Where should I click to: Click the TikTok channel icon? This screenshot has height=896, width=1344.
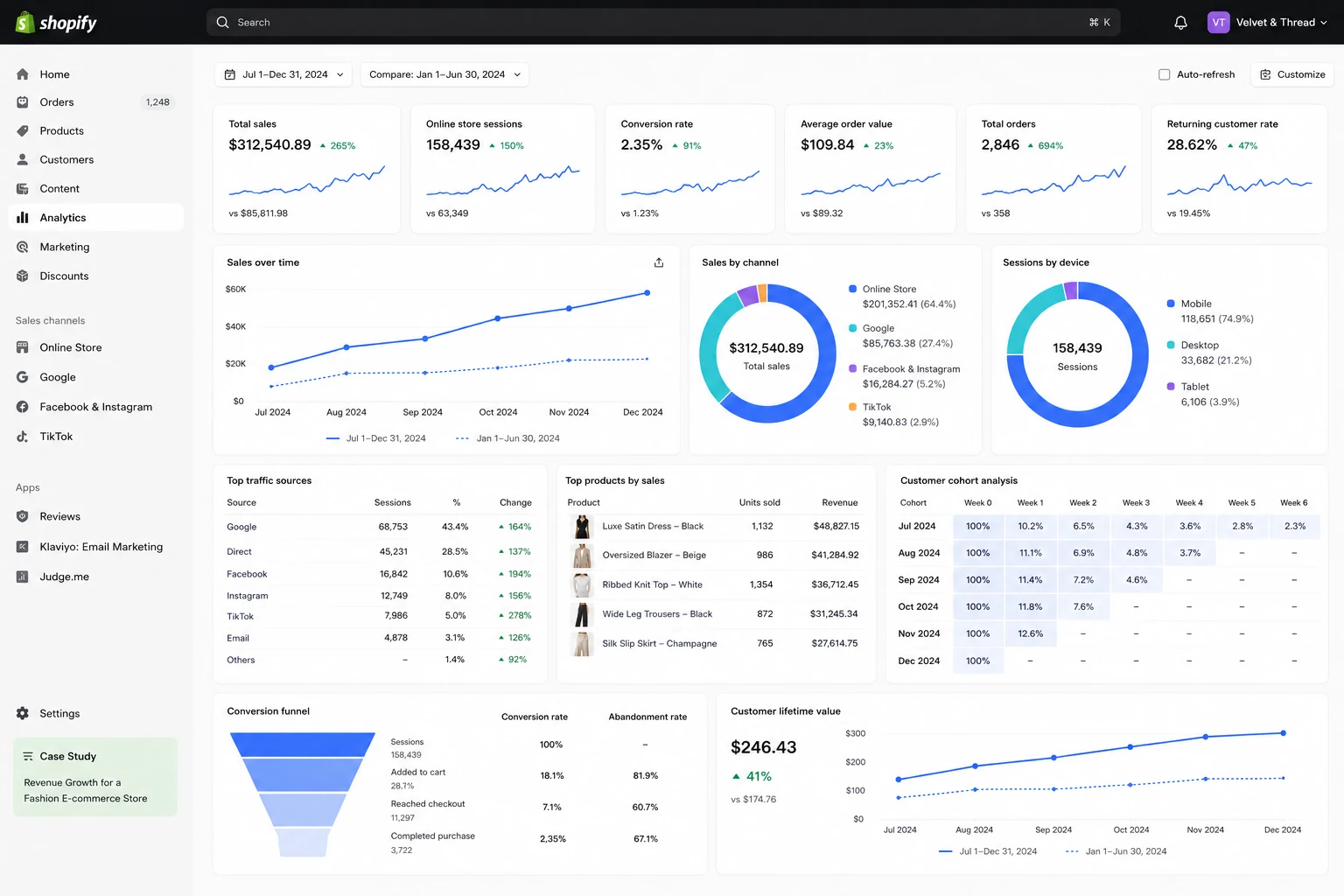tap(23, 437)
